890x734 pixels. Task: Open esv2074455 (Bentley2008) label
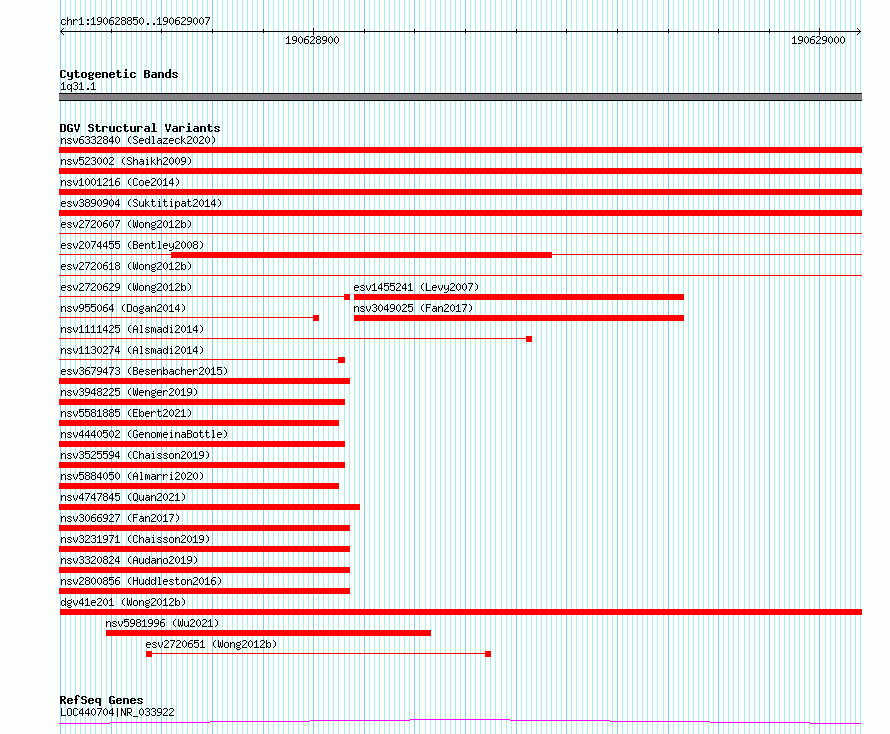[x=132, y=245]
